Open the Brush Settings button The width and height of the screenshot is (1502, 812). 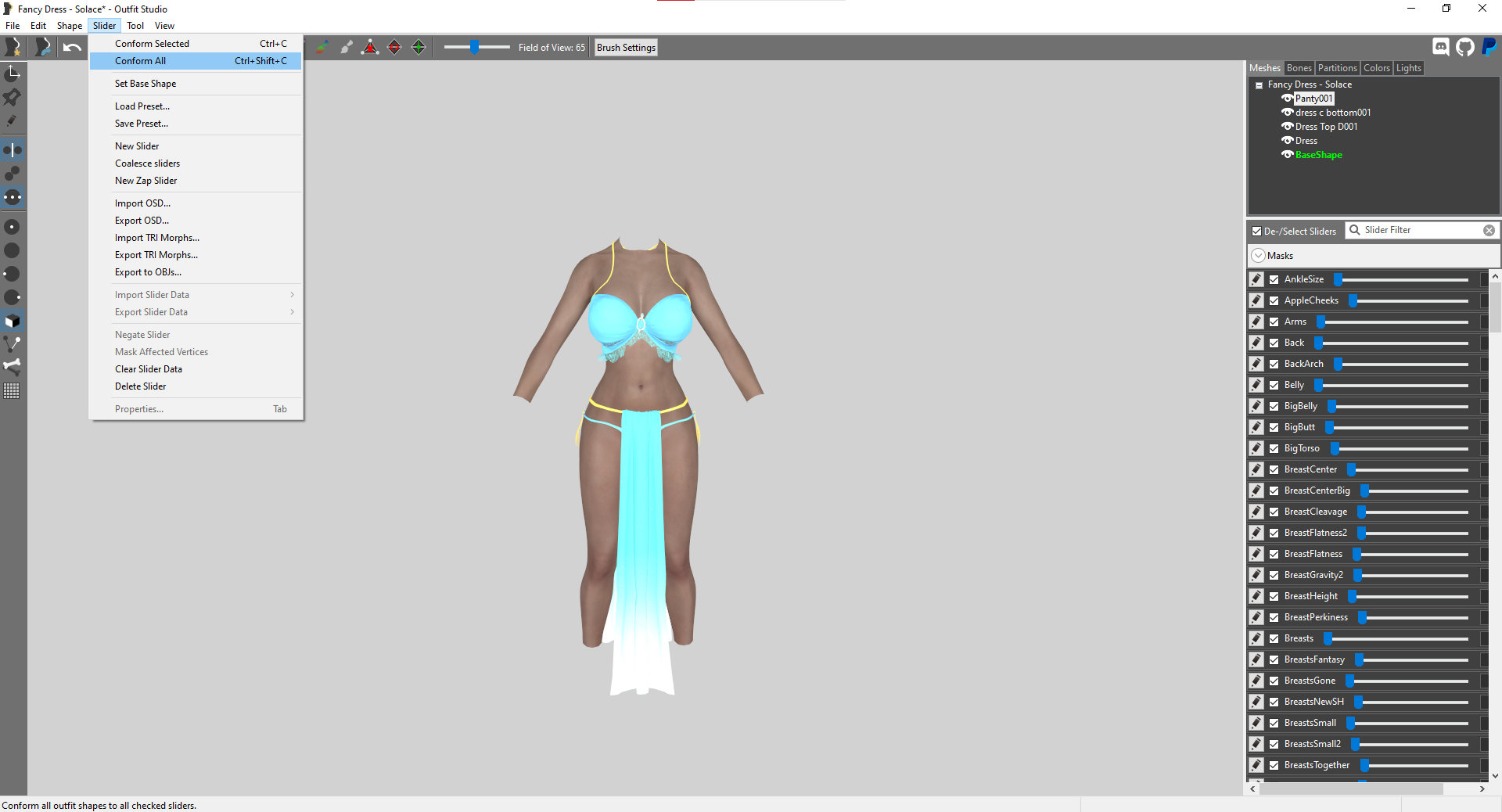click(626, 48)
